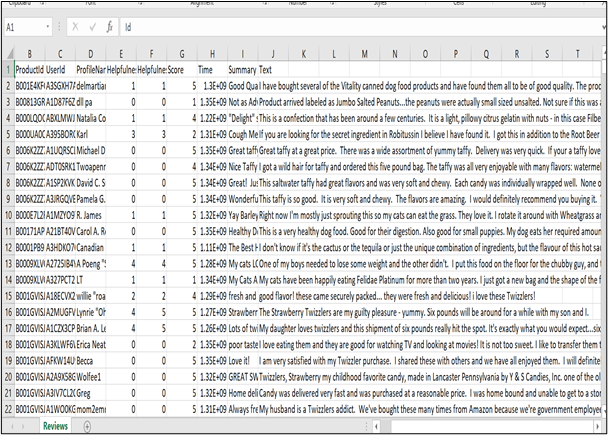Select column C header
Viewport: 608px width, 435px height.
(60, 54)
